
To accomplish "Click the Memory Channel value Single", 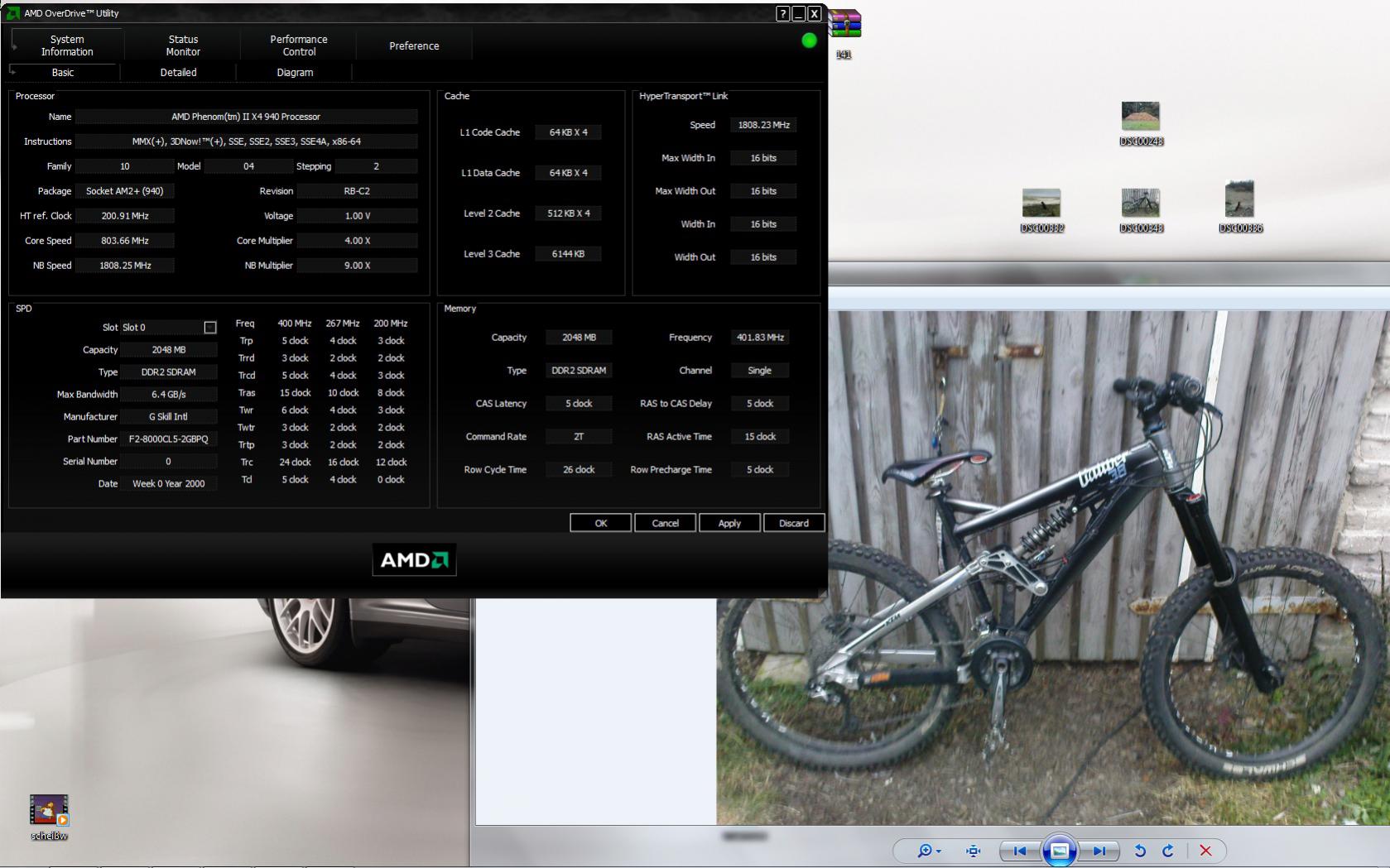I will coord(760,371).
